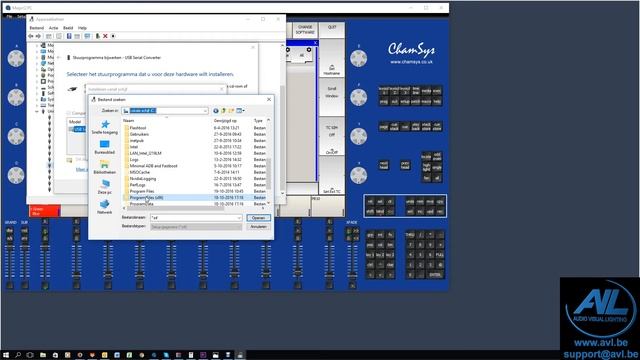Image resolution: width=640 pixels, height=360 pixels.
Task: Select the Gebruikers folder
Action: pyautogui.click(x=139, y=134)
